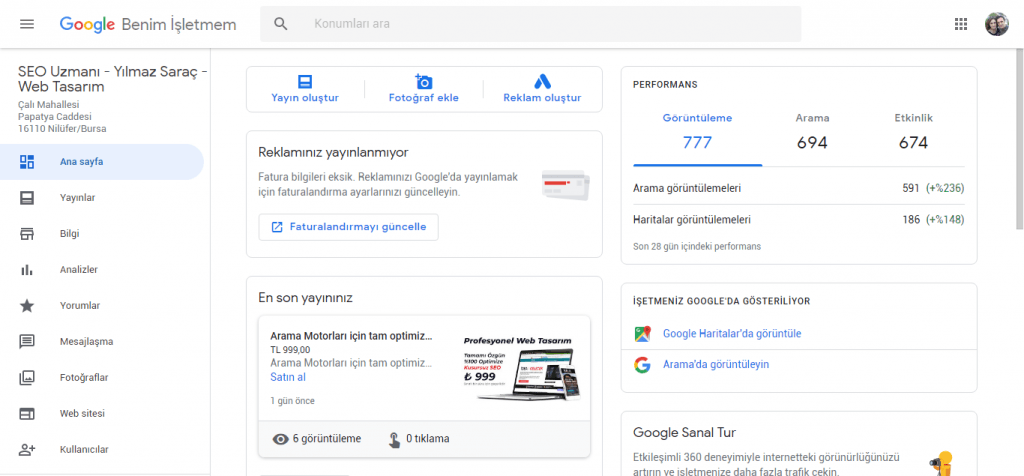Click the Fotoğraflar gallery icon
Viewport: 1024px width, 476px height.
tap(27, 377)
